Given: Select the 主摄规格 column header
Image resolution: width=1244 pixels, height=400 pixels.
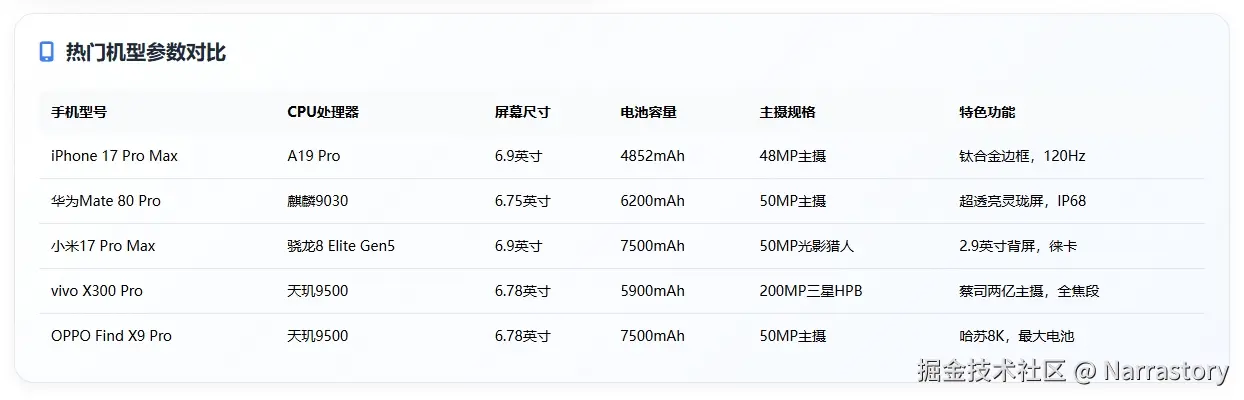Looking at the screenshot, I should click(787, 112).
